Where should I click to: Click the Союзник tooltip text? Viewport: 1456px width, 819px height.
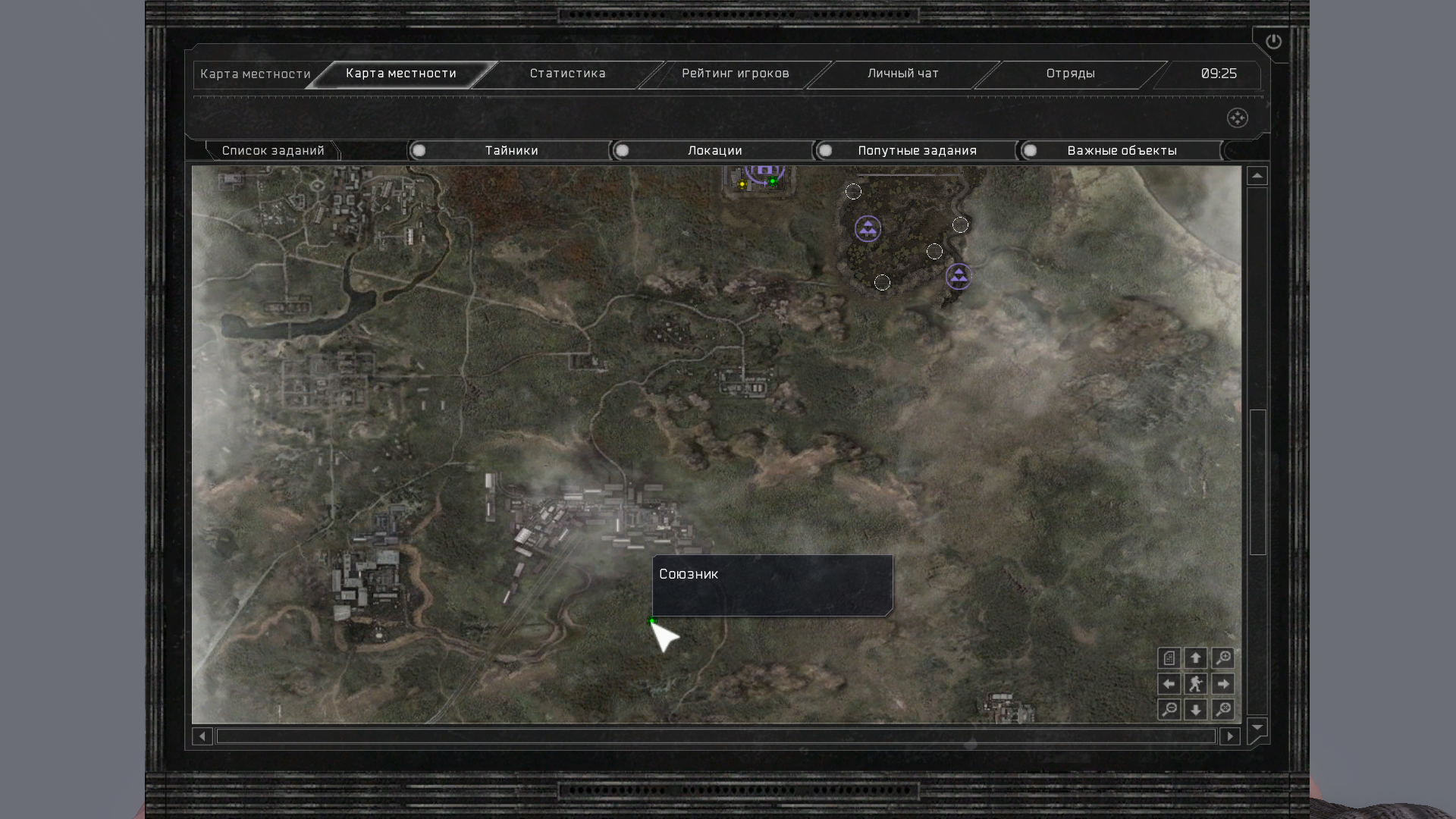[x=689, y=574]
